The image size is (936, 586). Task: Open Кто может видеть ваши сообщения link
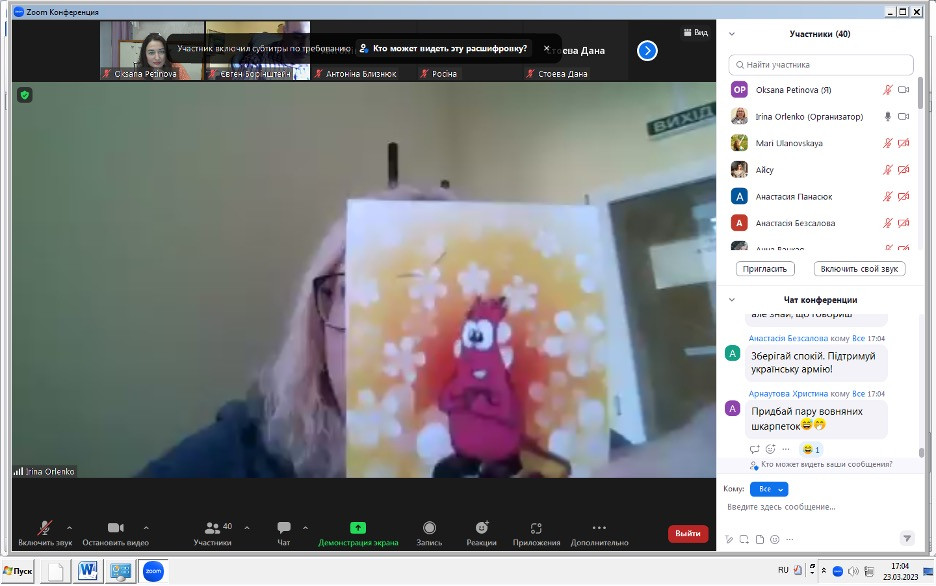point(826,464)
